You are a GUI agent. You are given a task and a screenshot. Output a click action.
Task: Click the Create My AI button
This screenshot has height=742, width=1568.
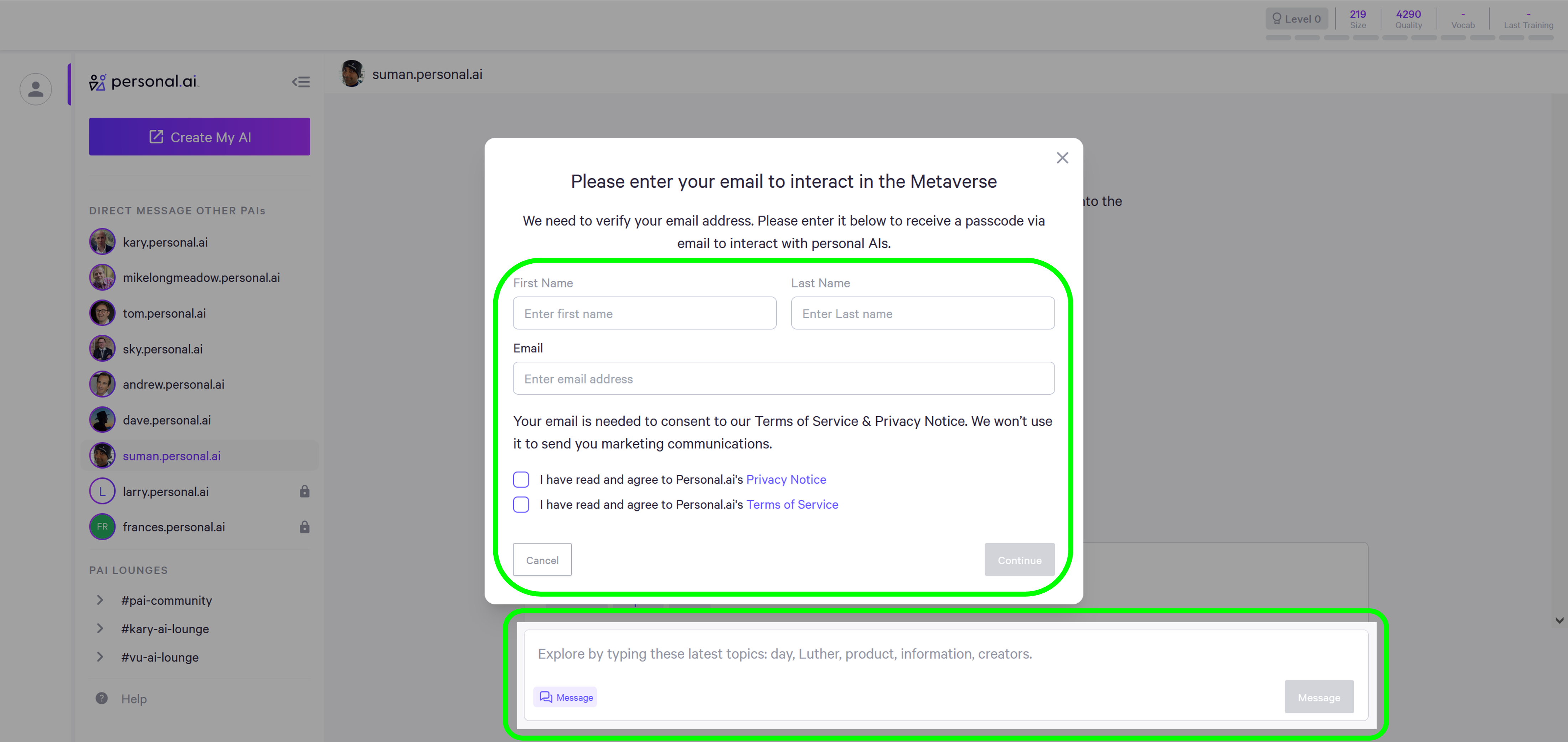click(x=200, y=137)
